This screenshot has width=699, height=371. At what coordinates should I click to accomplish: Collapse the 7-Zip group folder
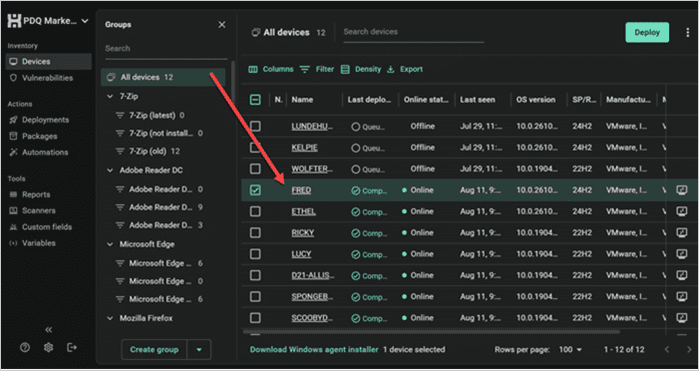[110, 96]
